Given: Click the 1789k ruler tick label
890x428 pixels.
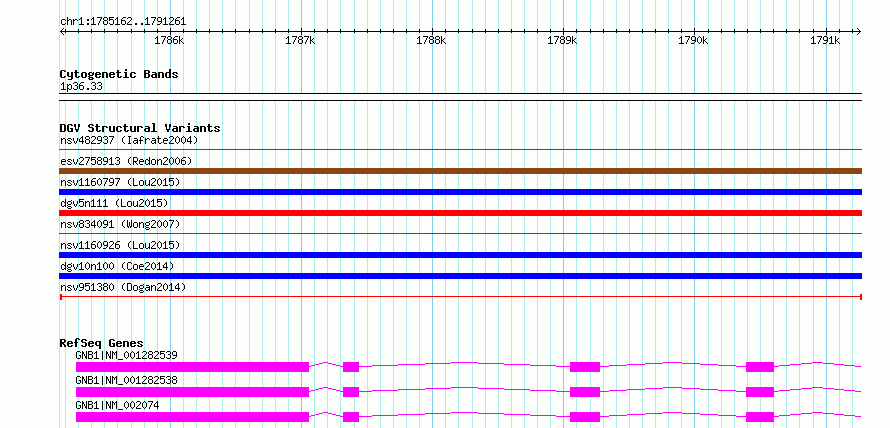Looking at the screenshot, I should (x=562, y=40).
